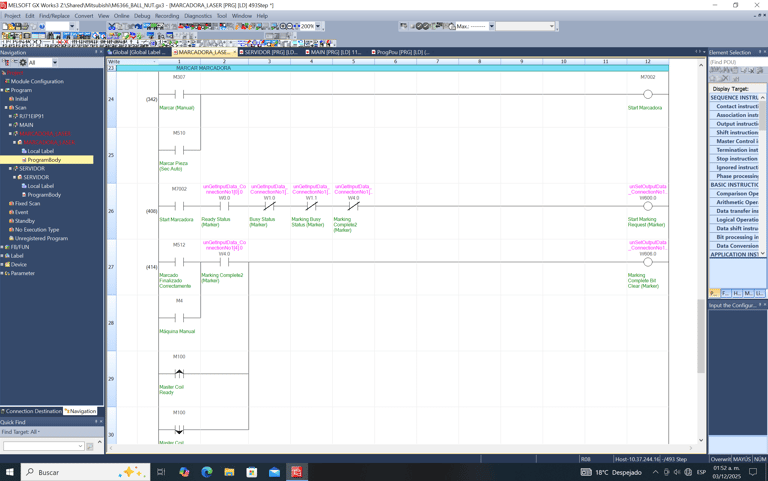Switch to ProgPou [PRG] tab

coord(401,52)
